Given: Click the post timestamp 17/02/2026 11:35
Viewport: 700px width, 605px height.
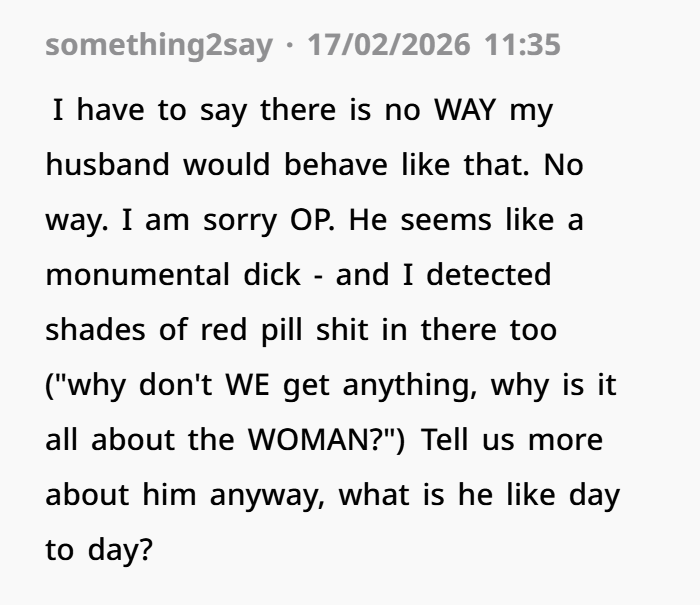Looking at the screenshot, I should (434, 45).
